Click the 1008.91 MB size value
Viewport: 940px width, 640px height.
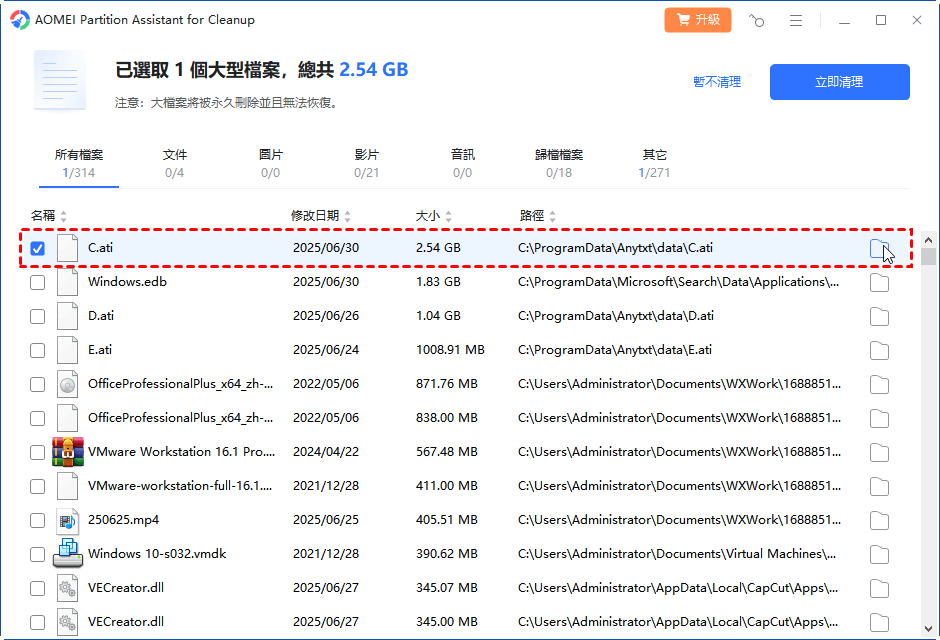click(x=450, y=349)
